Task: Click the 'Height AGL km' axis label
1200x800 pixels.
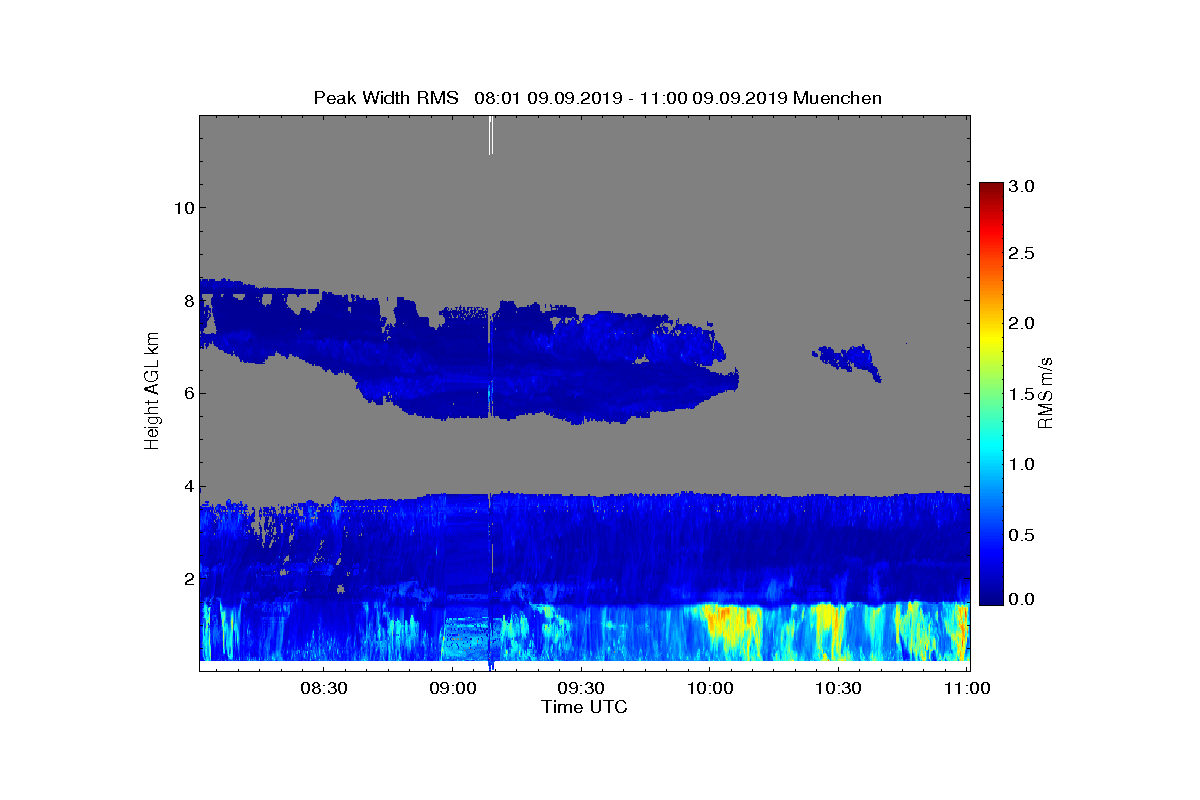Action: pos(152,392)
